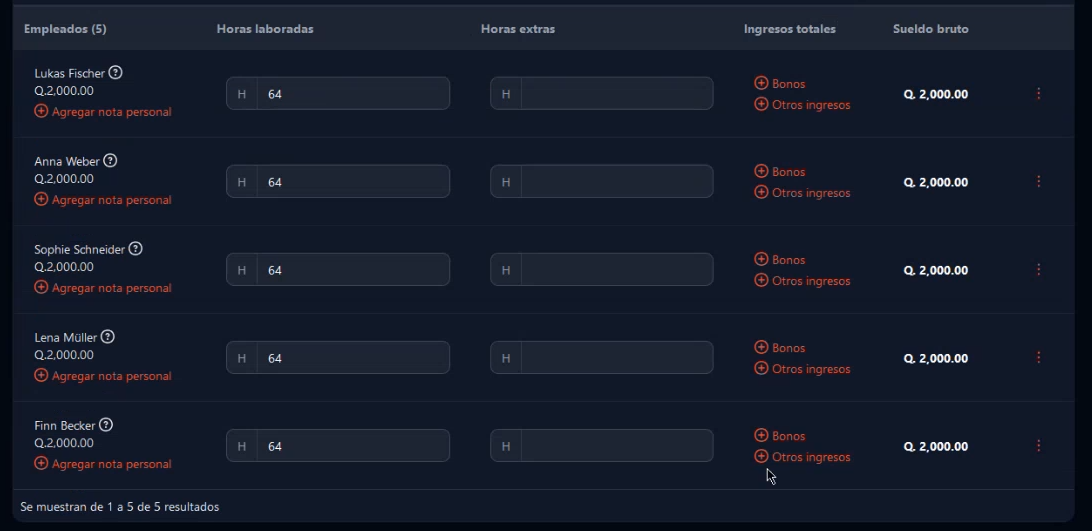Open help icon next to Finn Becker
This screenshot has width=1092, height=531.
[105, 424]
